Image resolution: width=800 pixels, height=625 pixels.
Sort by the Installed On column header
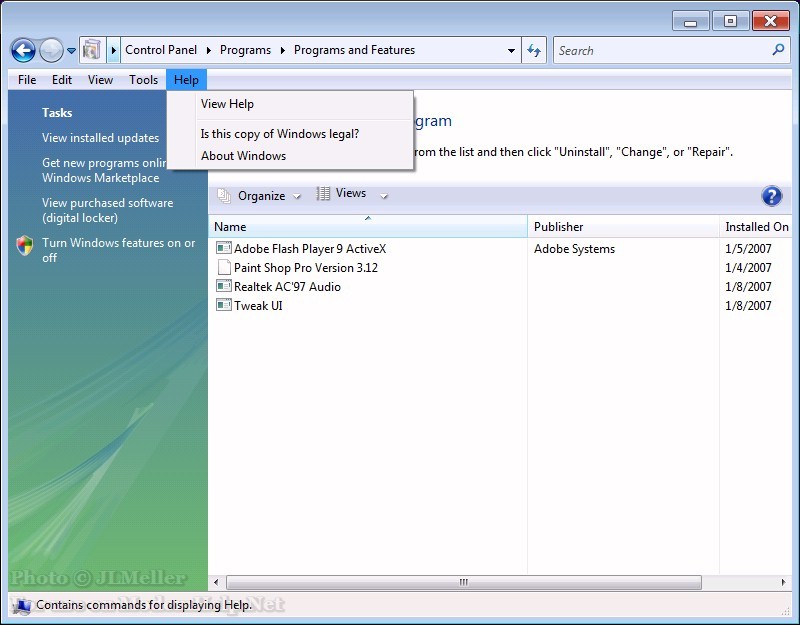[756, 227]
